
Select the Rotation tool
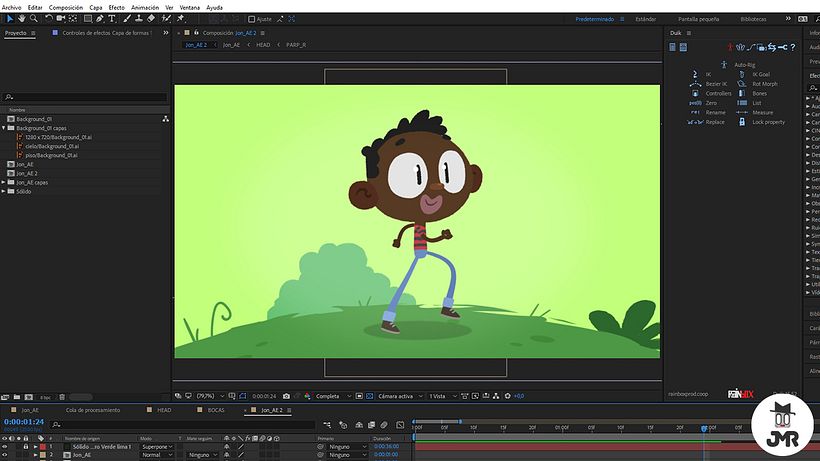[49, 19]
